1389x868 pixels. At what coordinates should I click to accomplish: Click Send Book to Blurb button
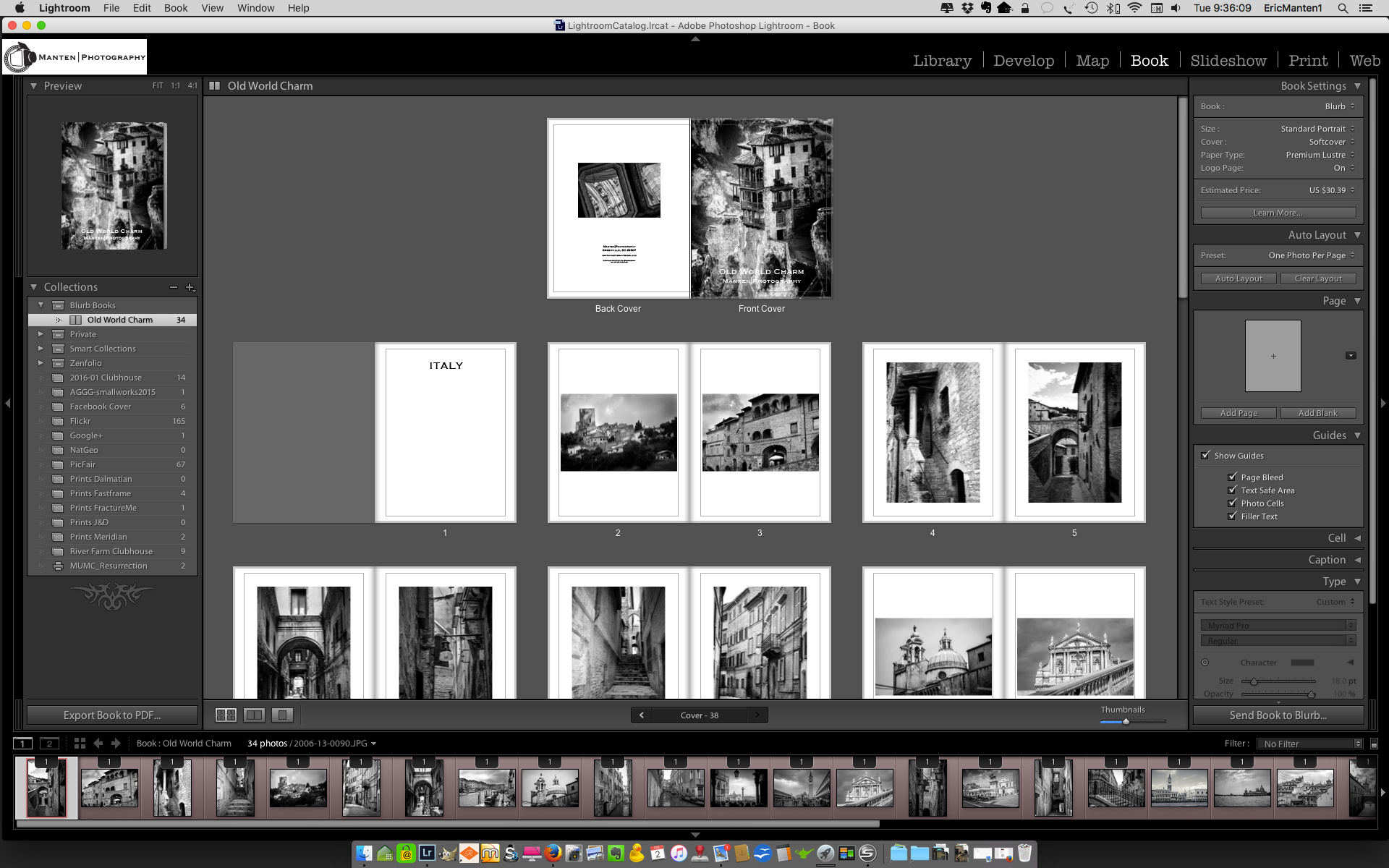pyautogui.click(x=1278, y=715)
